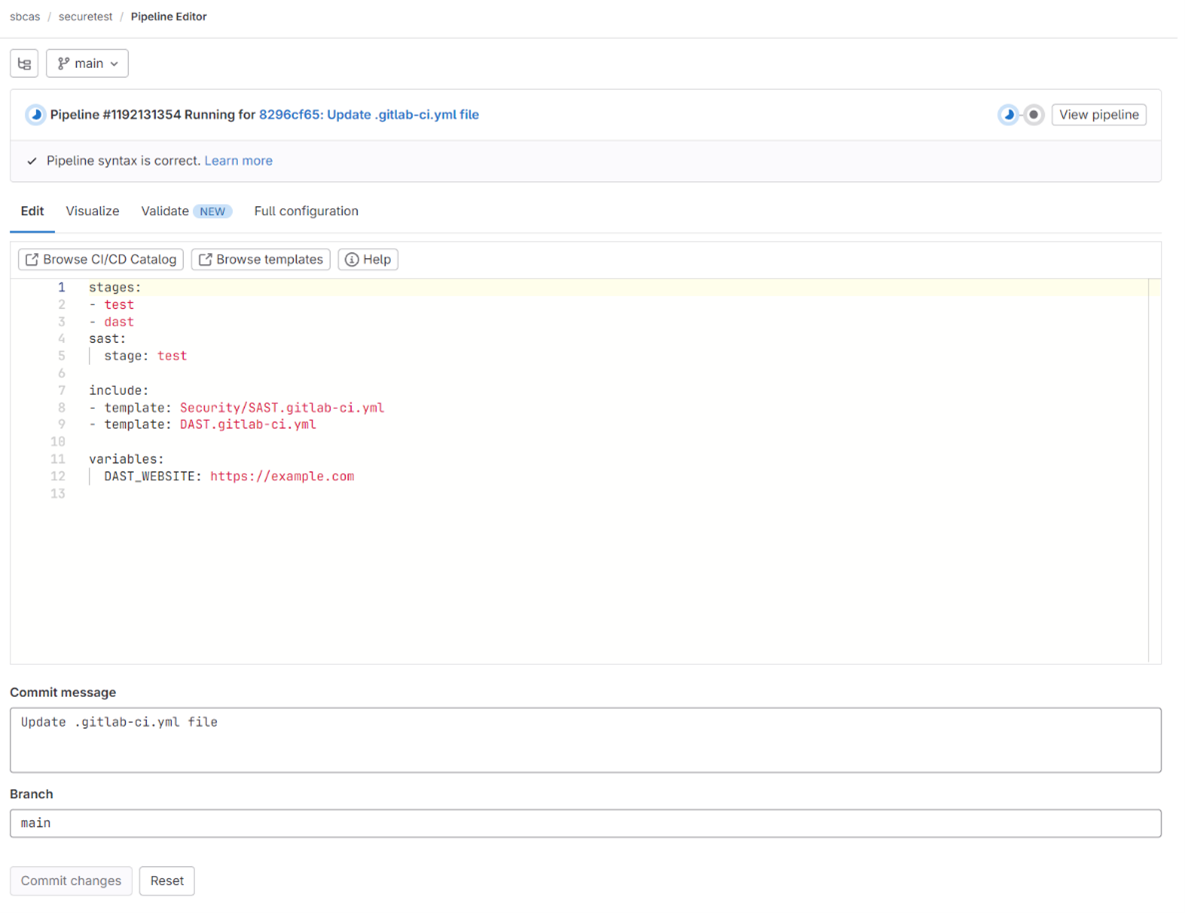This screenshot has height=913, width=1185.
Task: Click the editor minimap scrollbar strip
Action: coord(1154,471)
